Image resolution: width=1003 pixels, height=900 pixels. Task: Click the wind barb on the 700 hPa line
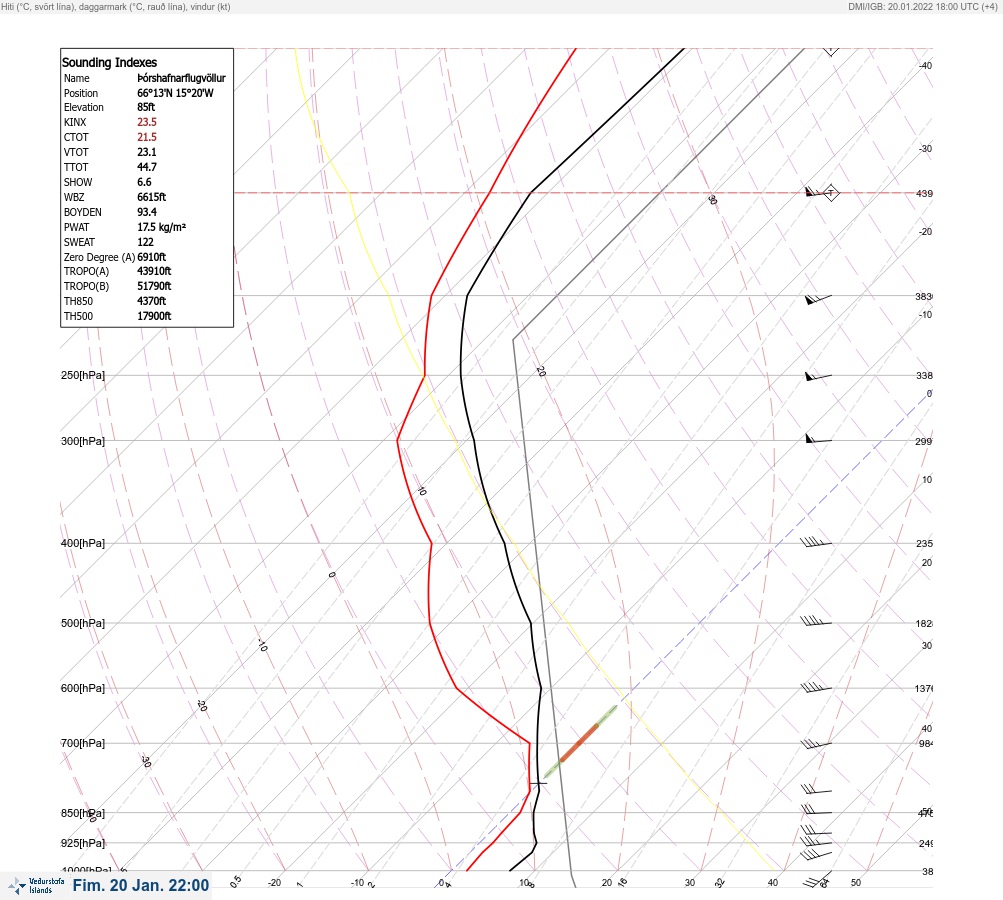pos(816,744)
